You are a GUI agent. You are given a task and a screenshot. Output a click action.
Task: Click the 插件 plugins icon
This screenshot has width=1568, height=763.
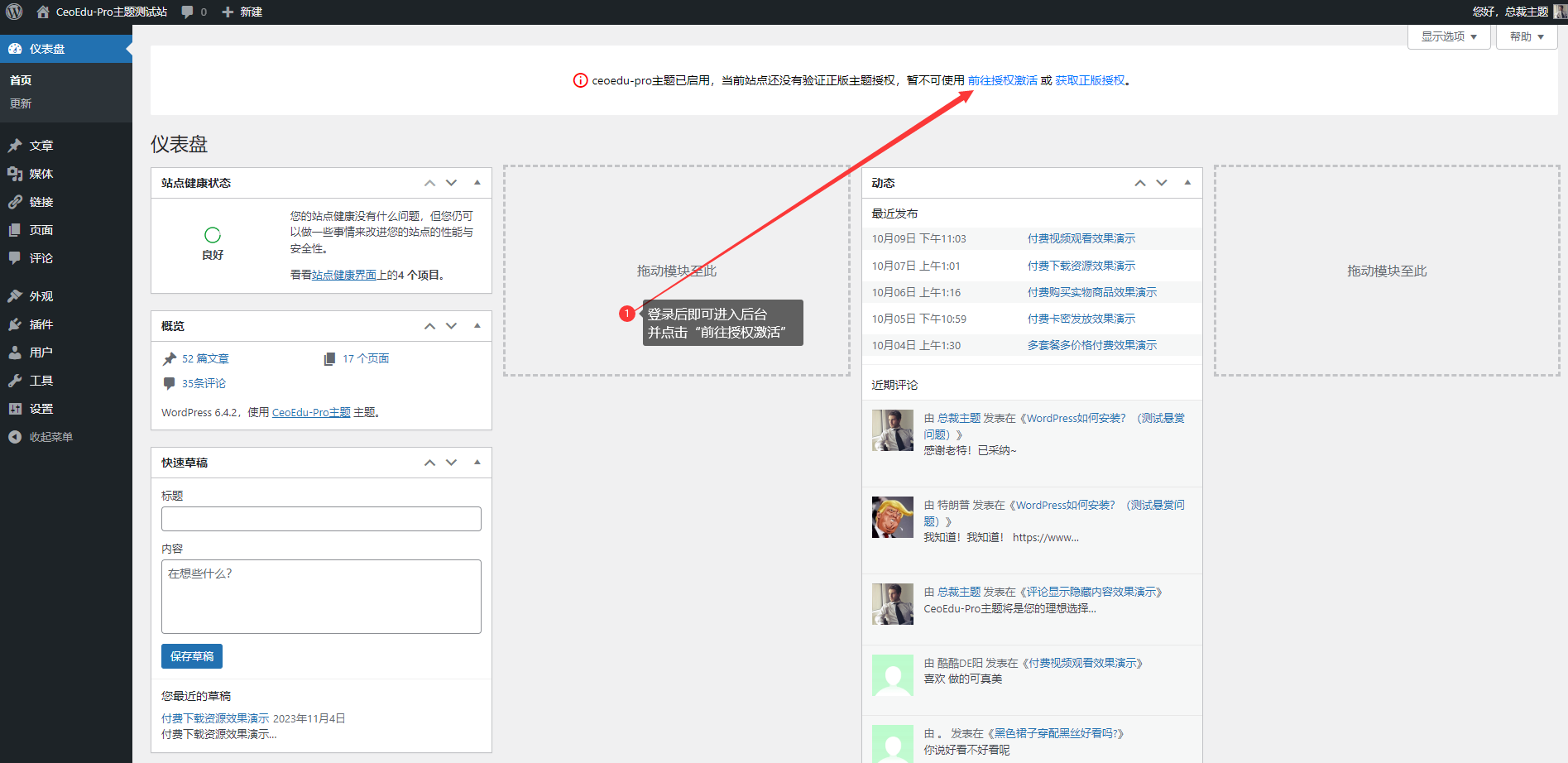pyautogui.click(x=15, y=324)
